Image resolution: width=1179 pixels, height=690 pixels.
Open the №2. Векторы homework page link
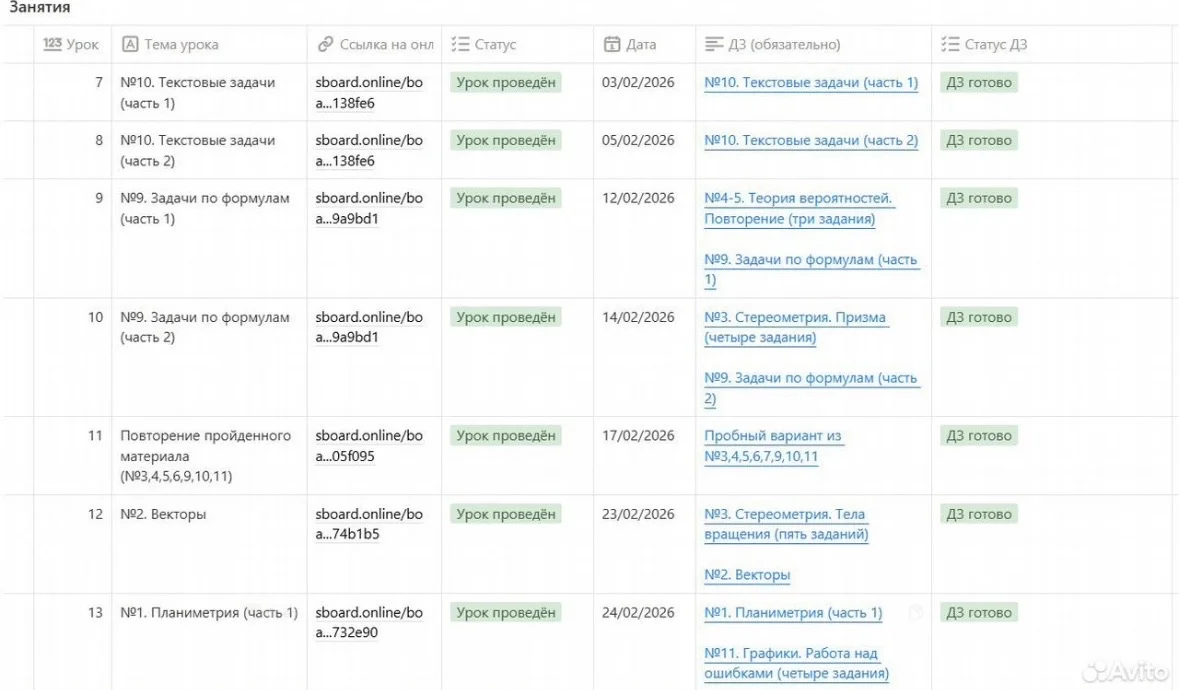tap(747, 575)
